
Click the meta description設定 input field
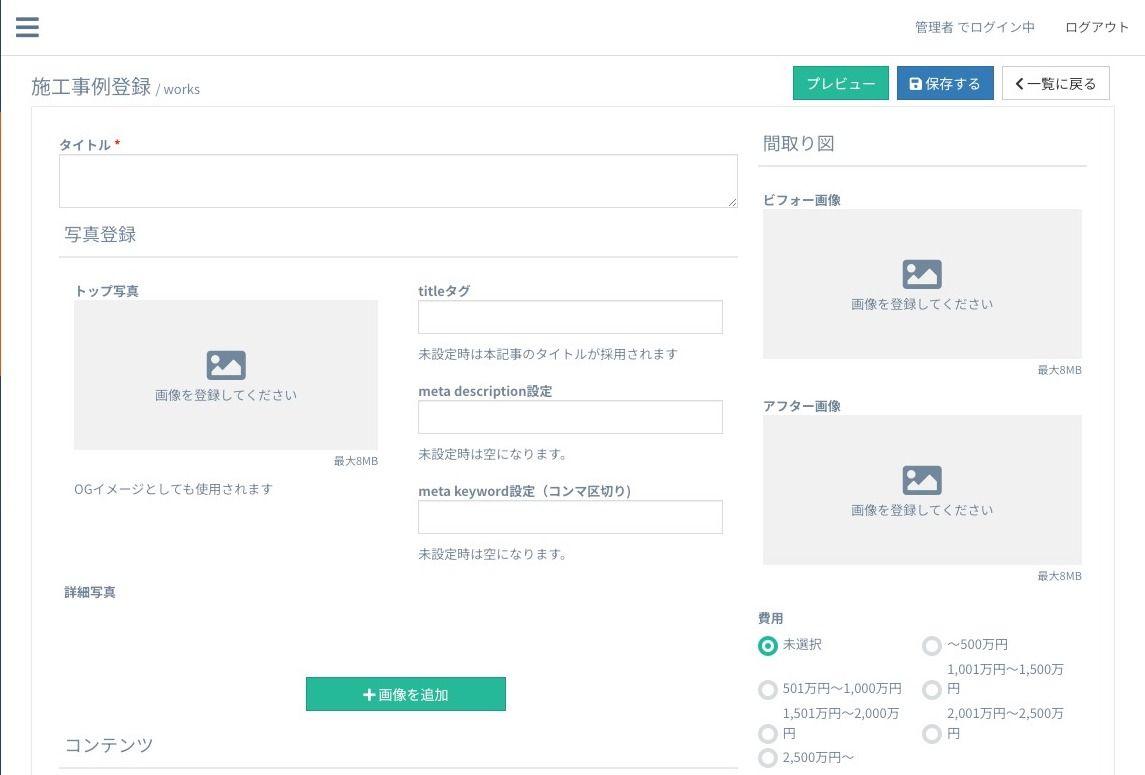point(570,417)
